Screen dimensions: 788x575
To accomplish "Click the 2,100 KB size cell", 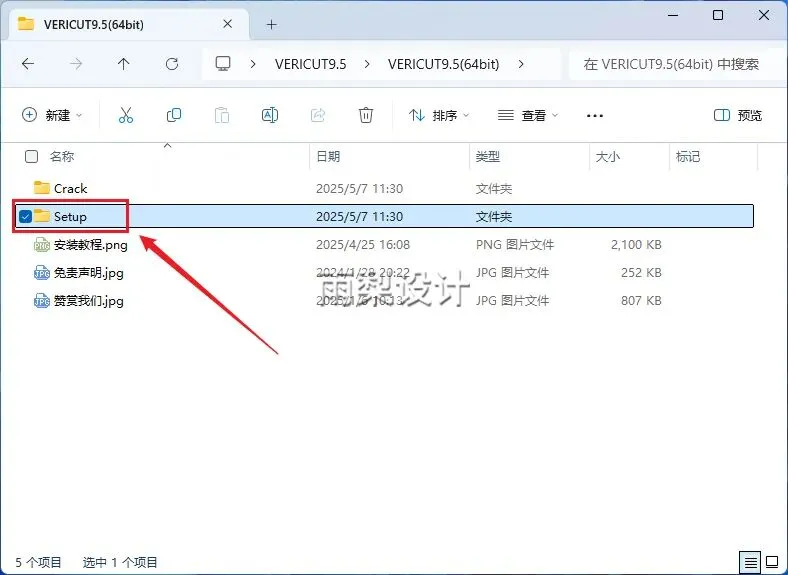I will [636, 245].
